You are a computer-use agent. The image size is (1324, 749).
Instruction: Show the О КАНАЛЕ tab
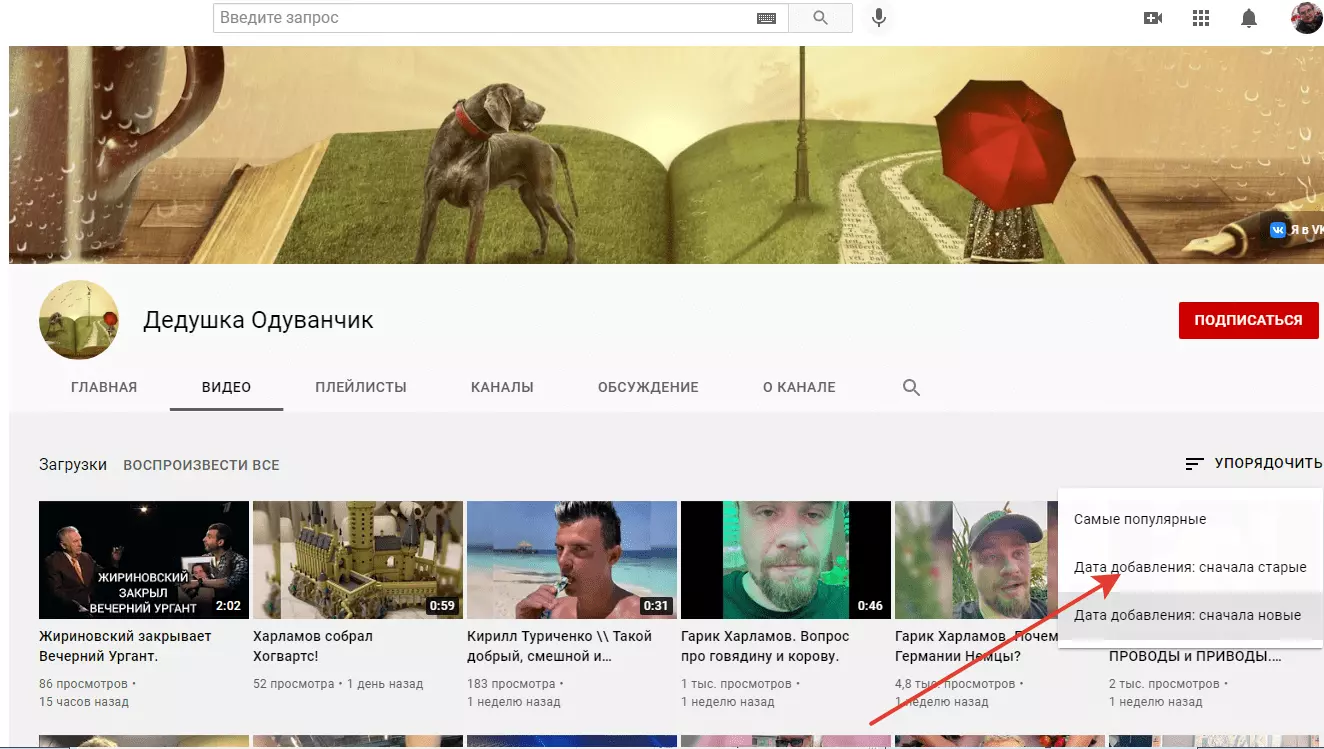799,387
